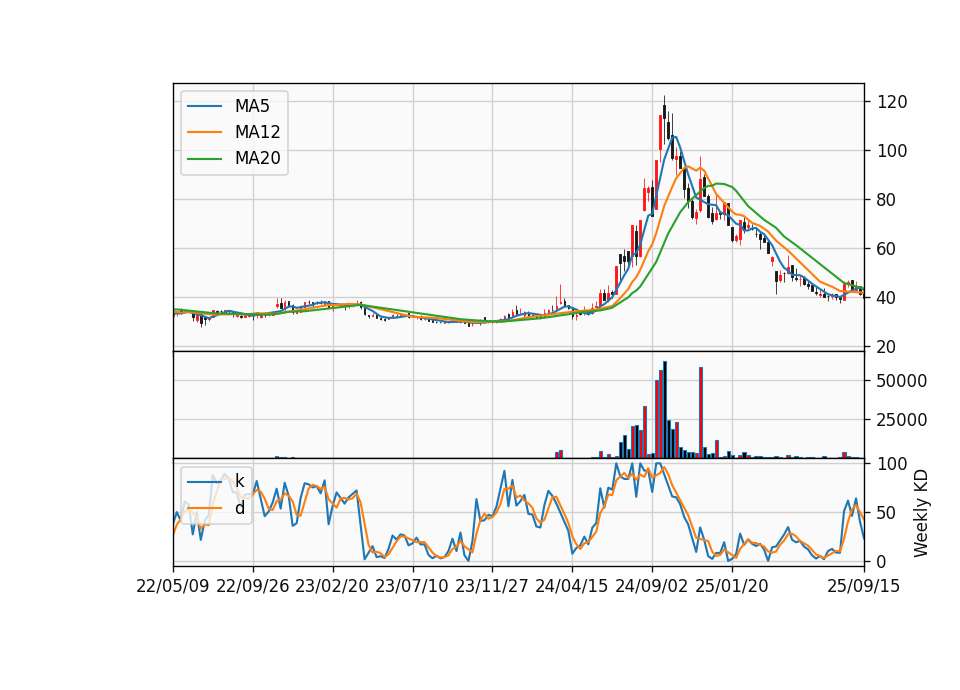Click the MA12 legend label
The height and width of the screenshot is (690, 960).
257,132
